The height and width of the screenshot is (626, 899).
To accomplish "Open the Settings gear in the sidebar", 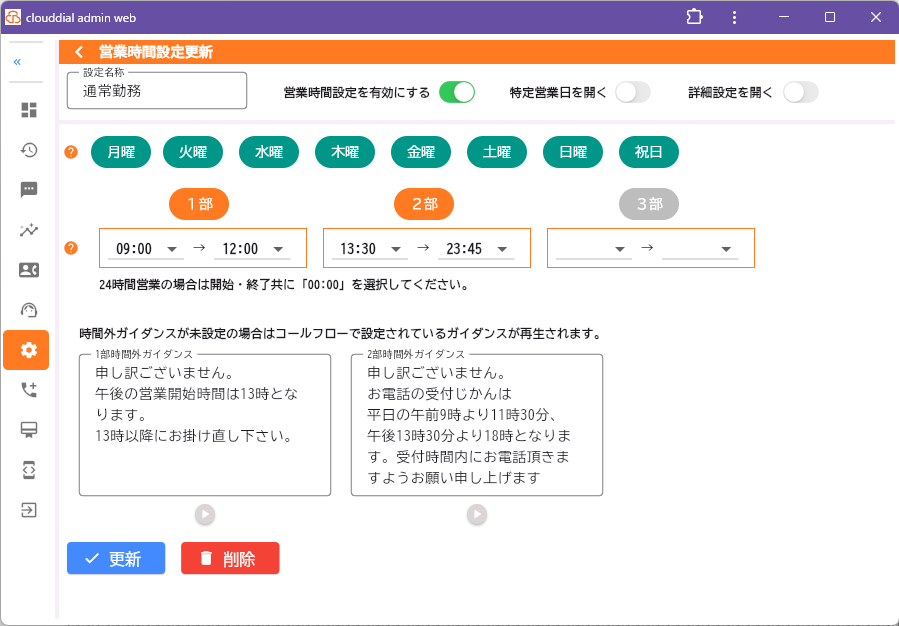I will coord(26,350).
